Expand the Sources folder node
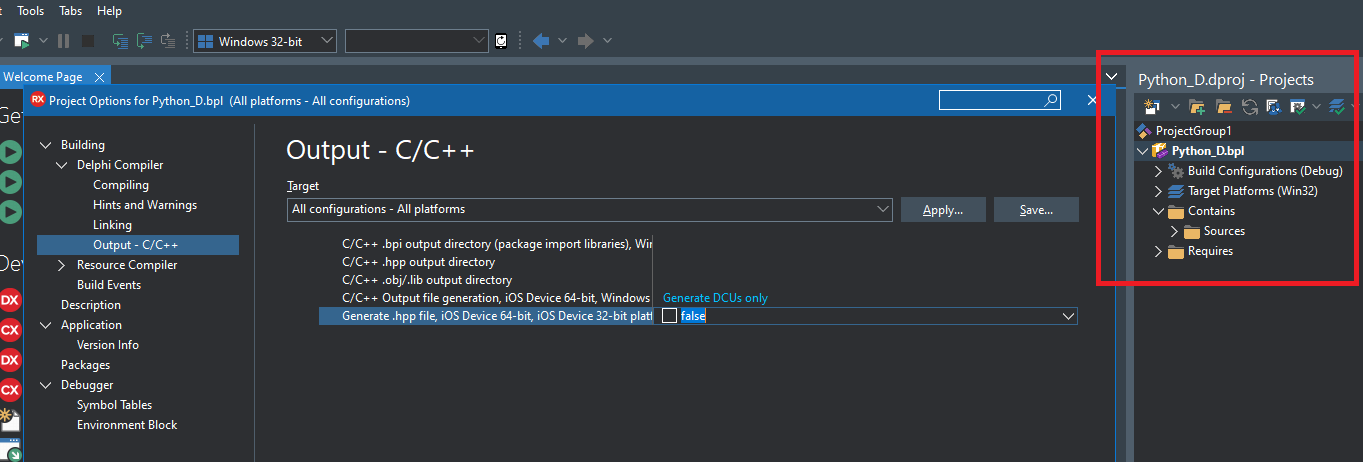The width and height of the screenshot is (1363, 462). (1175, 231)
